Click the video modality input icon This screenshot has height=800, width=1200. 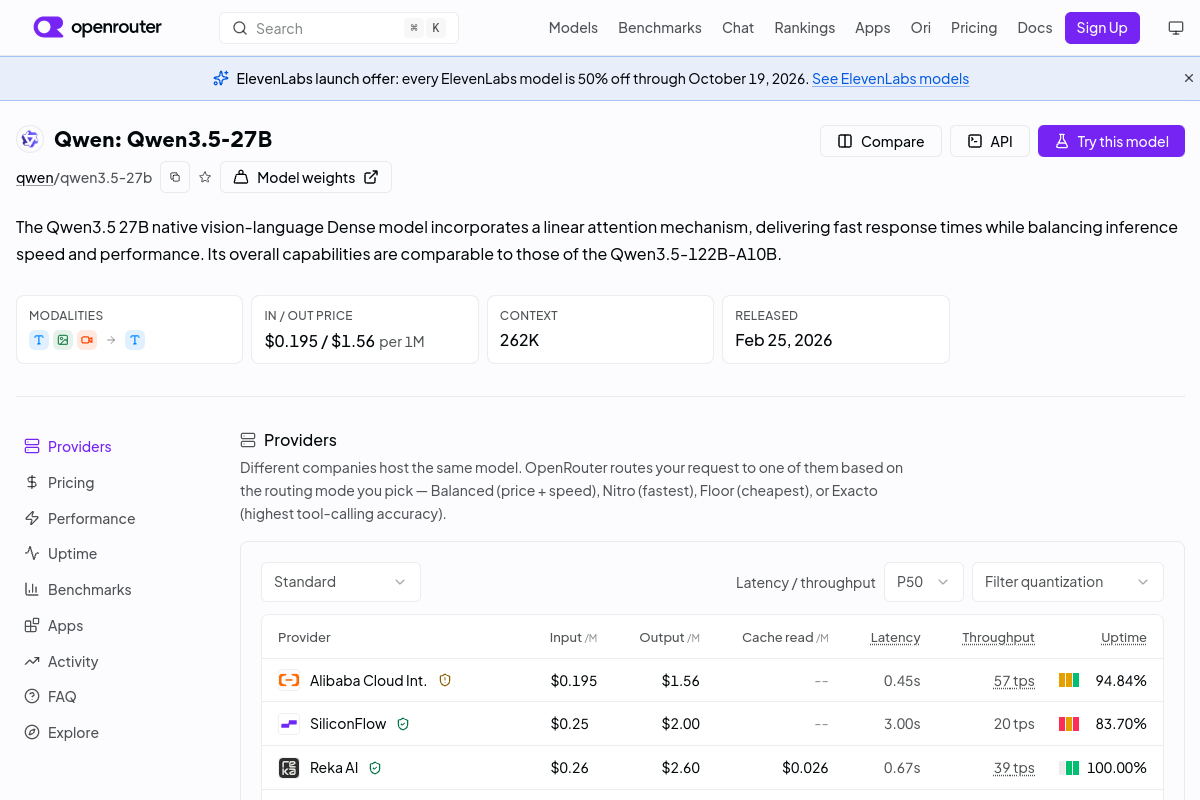click(x=87, y=340)
